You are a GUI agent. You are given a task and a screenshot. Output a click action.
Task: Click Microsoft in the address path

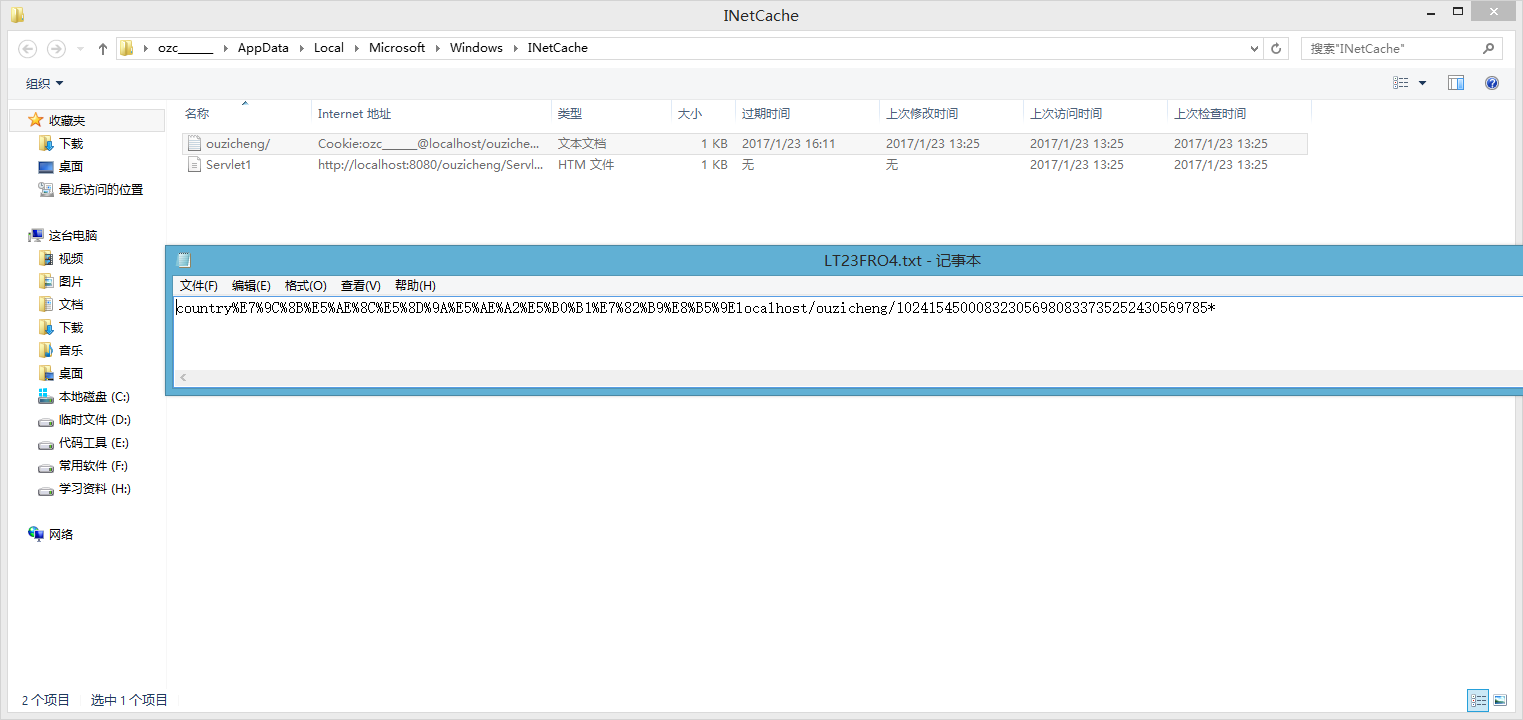click(x=397, y=48)
